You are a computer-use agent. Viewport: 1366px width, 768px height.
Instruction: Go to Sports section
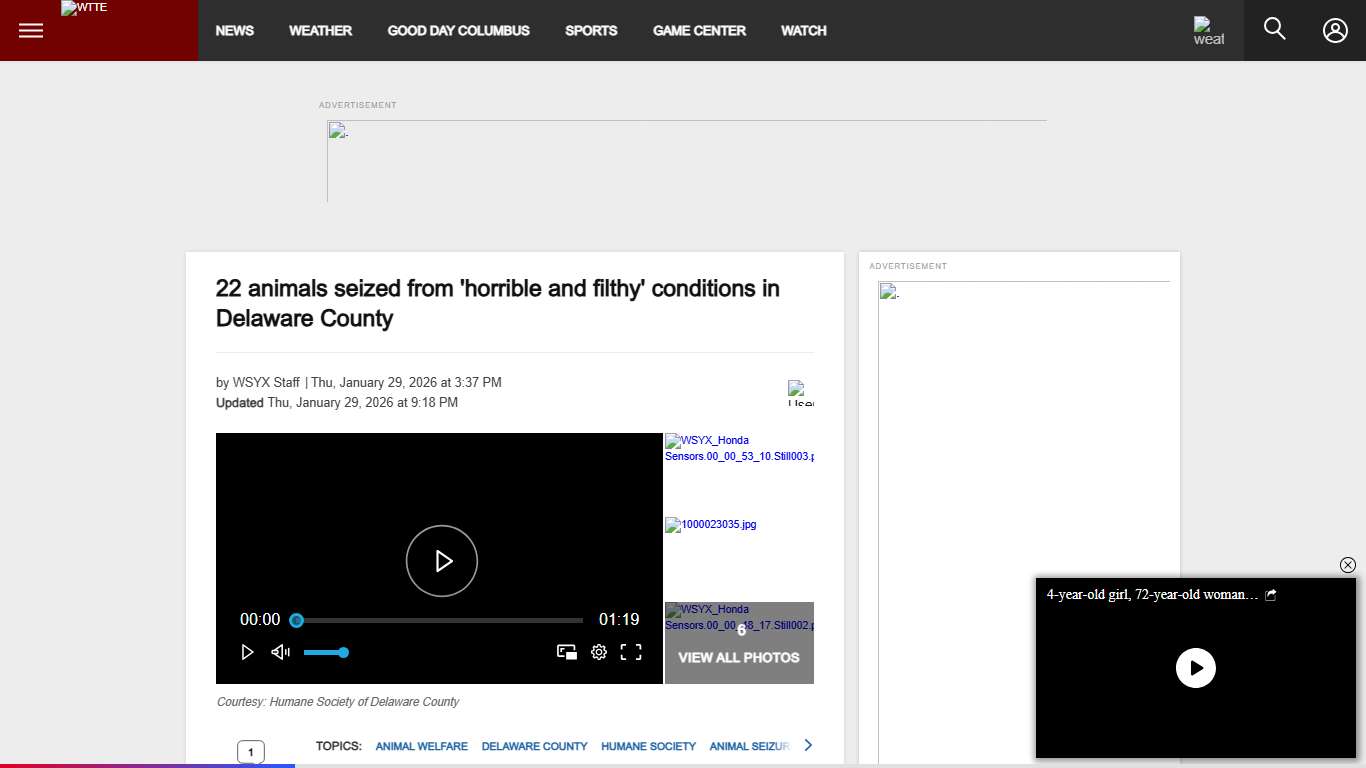tap(591, 30)
